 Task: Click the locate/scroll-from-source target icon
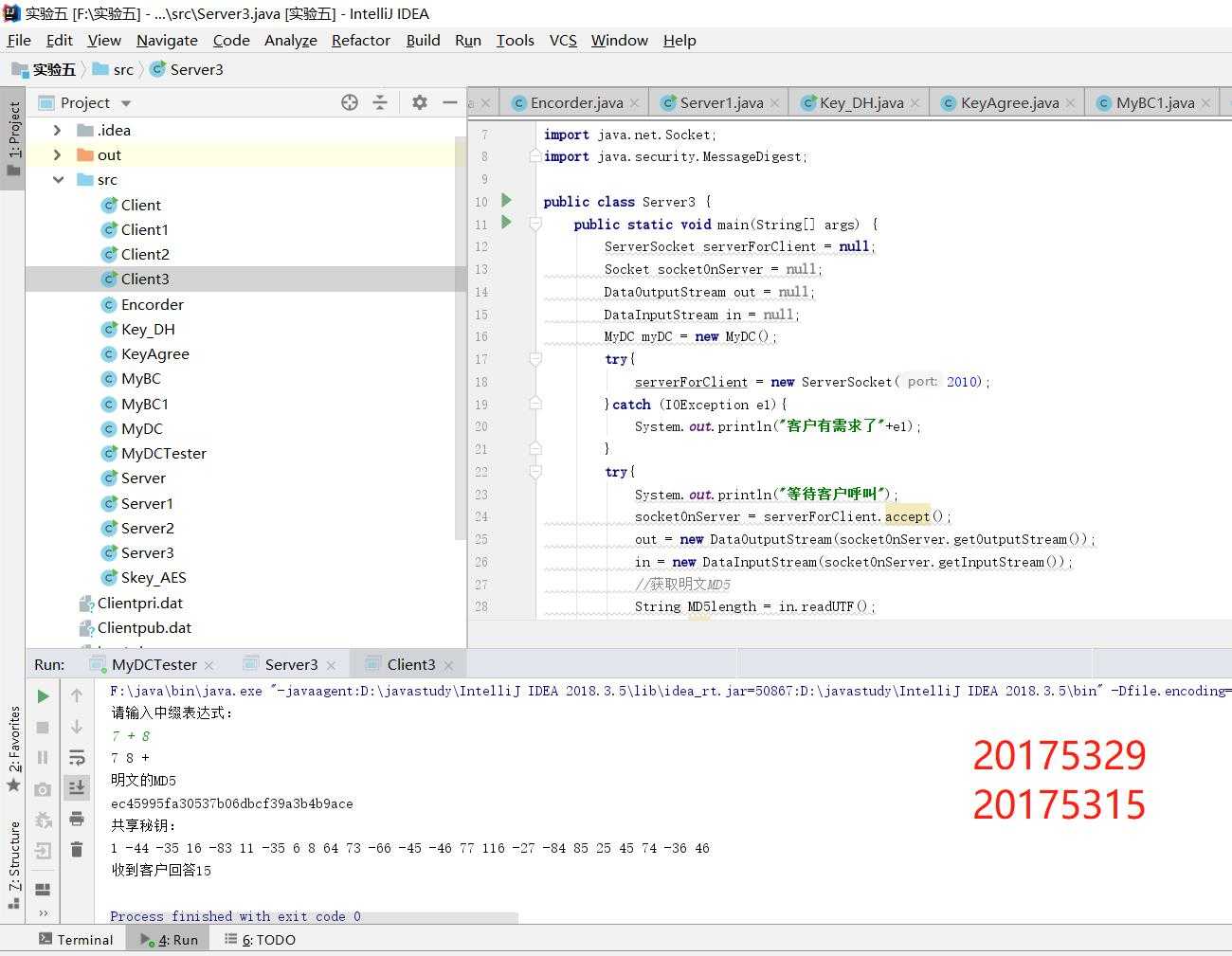(350, 102)
